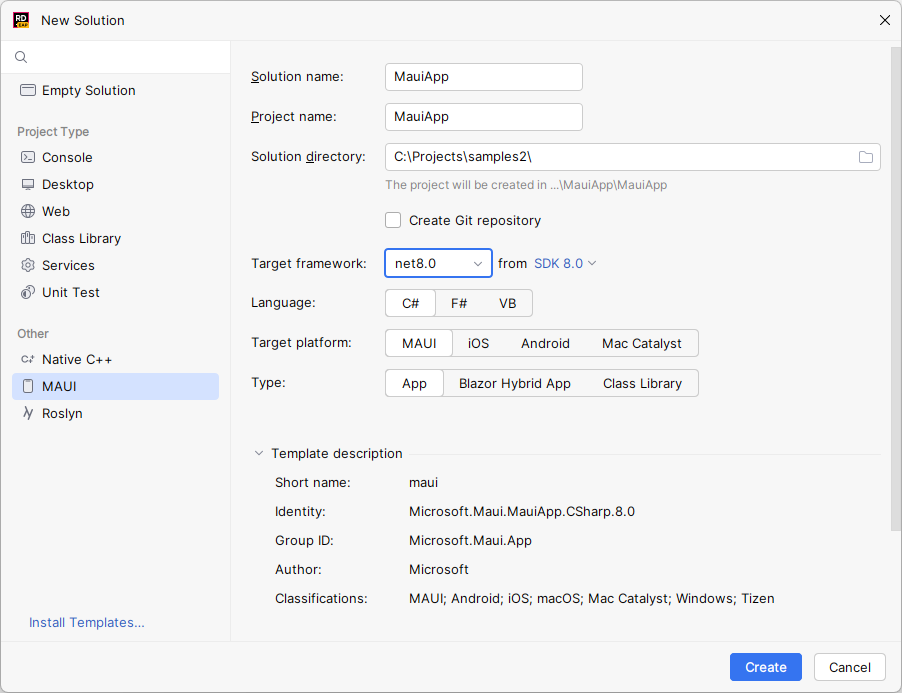Screen dimensions: 902x693
Task: Click the Roslyn template icon
Action: (x=30, y=413)
